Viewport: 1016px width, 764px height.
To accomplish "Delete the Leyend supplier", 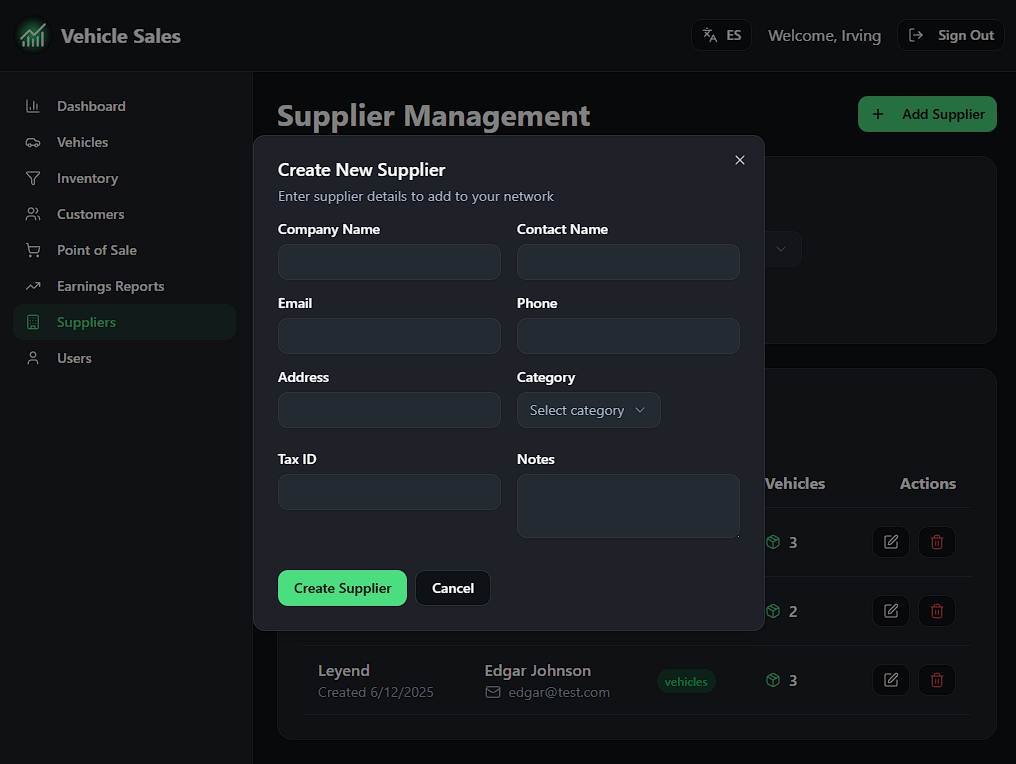I will tap(936, 680).
